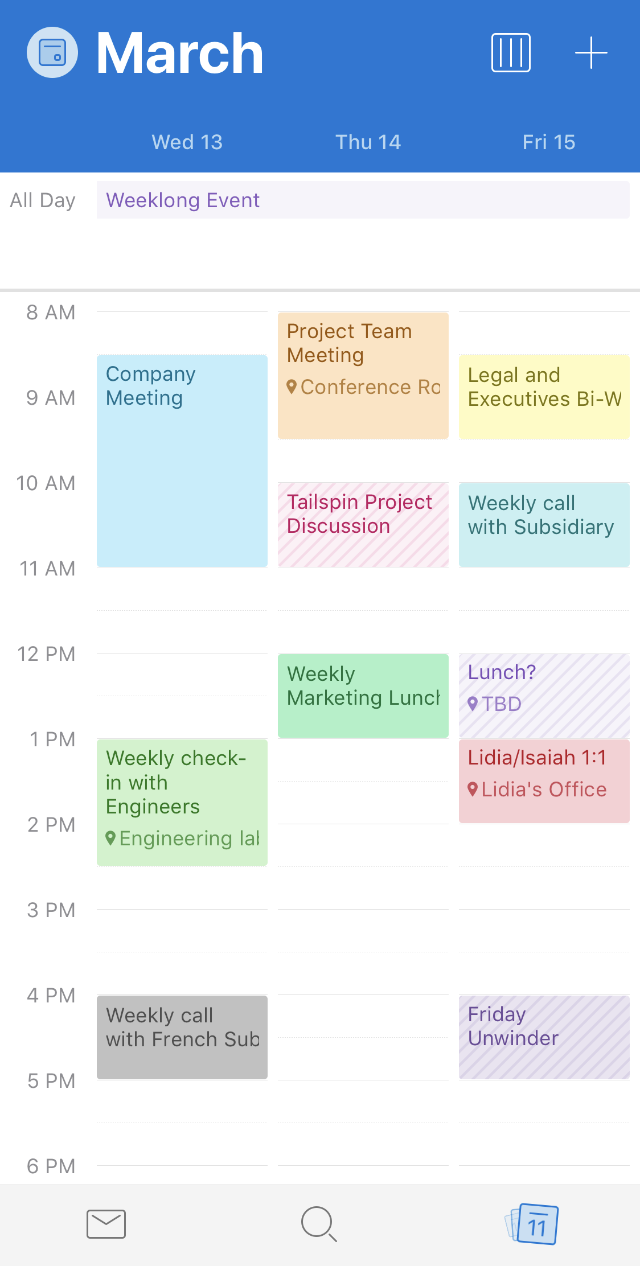Select the Calendar icon in the bottom bar
Viewport: 640px width, 1266px height.
coord(533,1224)
